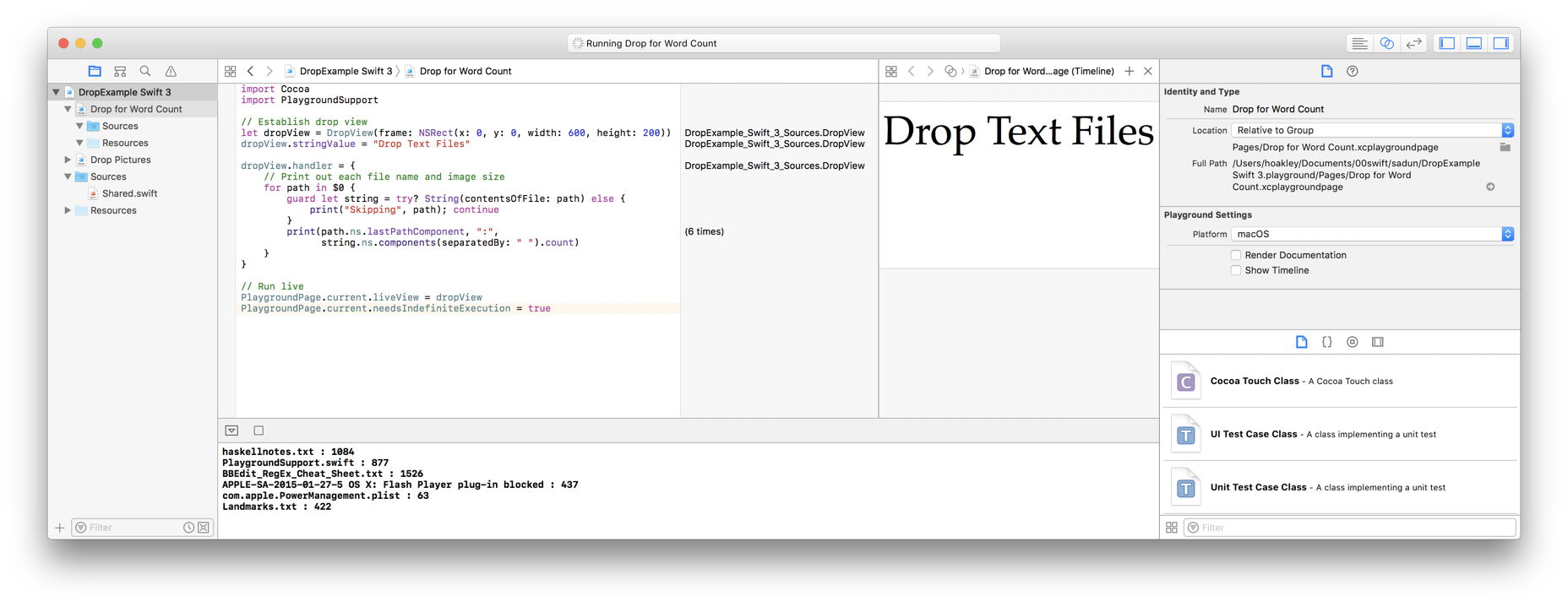Click the (6 times) result entry

pos(705,231)
